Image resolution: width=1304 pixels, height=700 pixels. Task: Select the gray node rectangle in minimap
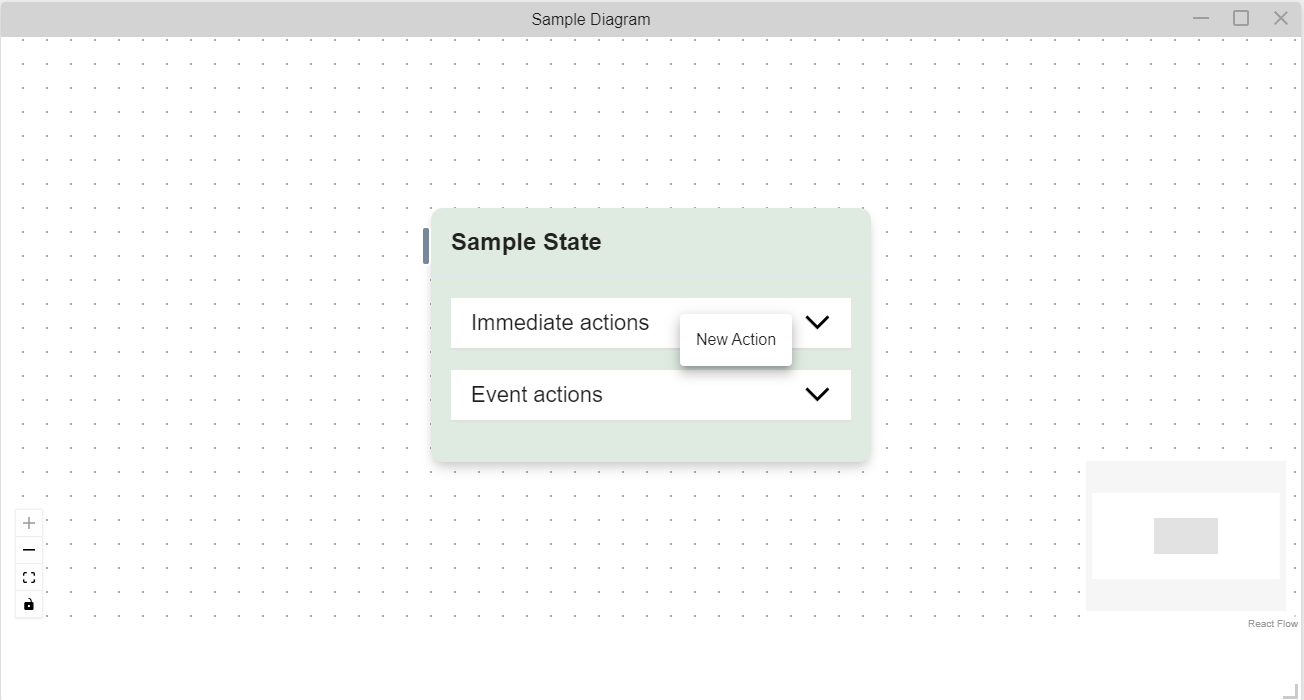[1186, 536]
